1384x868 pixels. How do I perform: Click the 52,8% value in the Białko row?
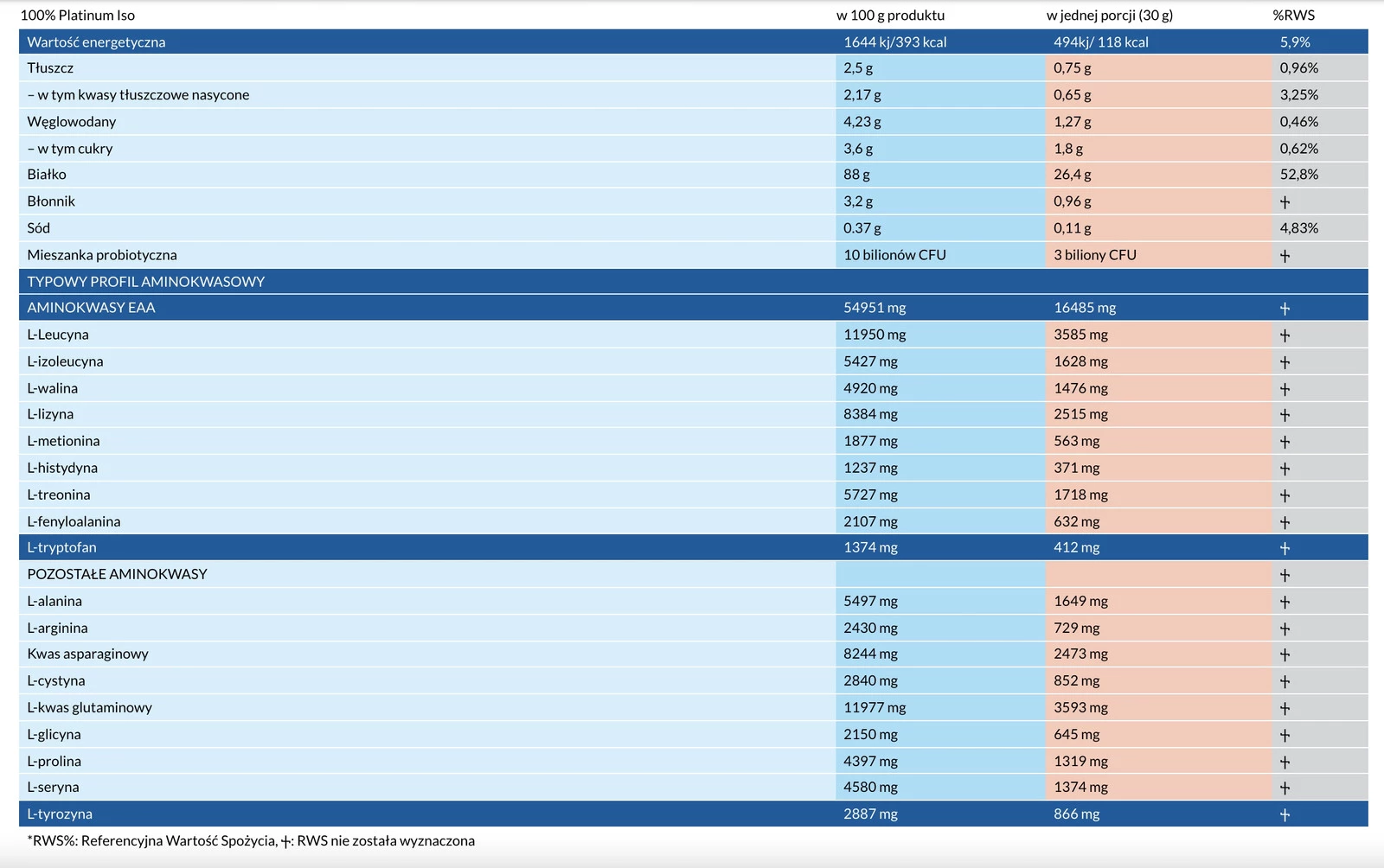point(1298,175)
